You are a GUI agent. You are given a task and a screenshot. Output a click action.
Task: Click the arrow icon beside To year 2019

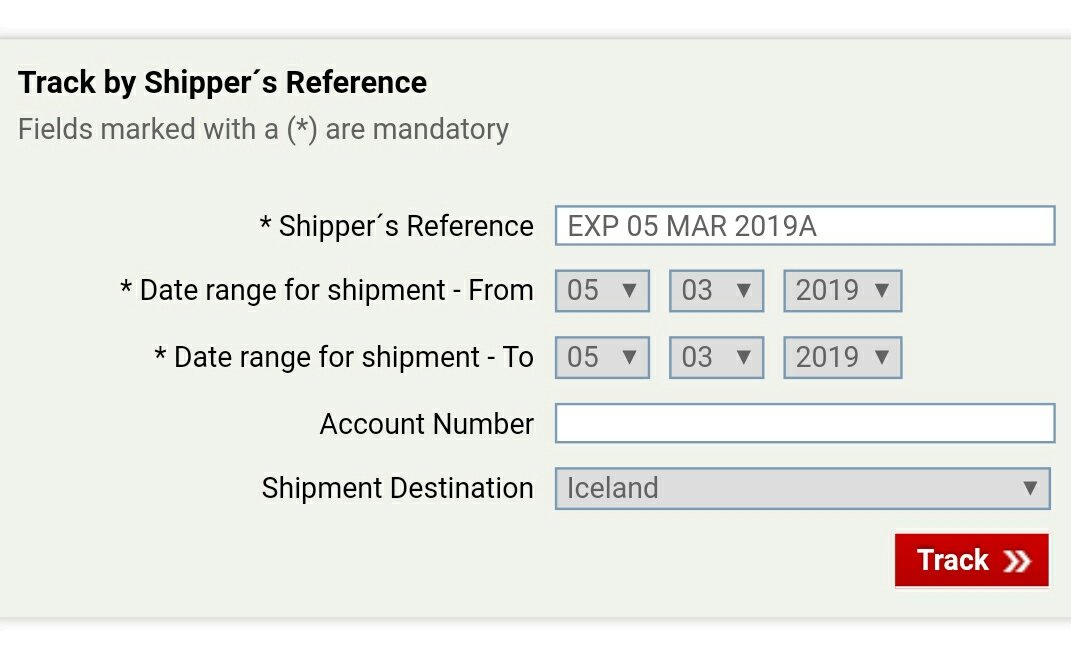point(882,357)
